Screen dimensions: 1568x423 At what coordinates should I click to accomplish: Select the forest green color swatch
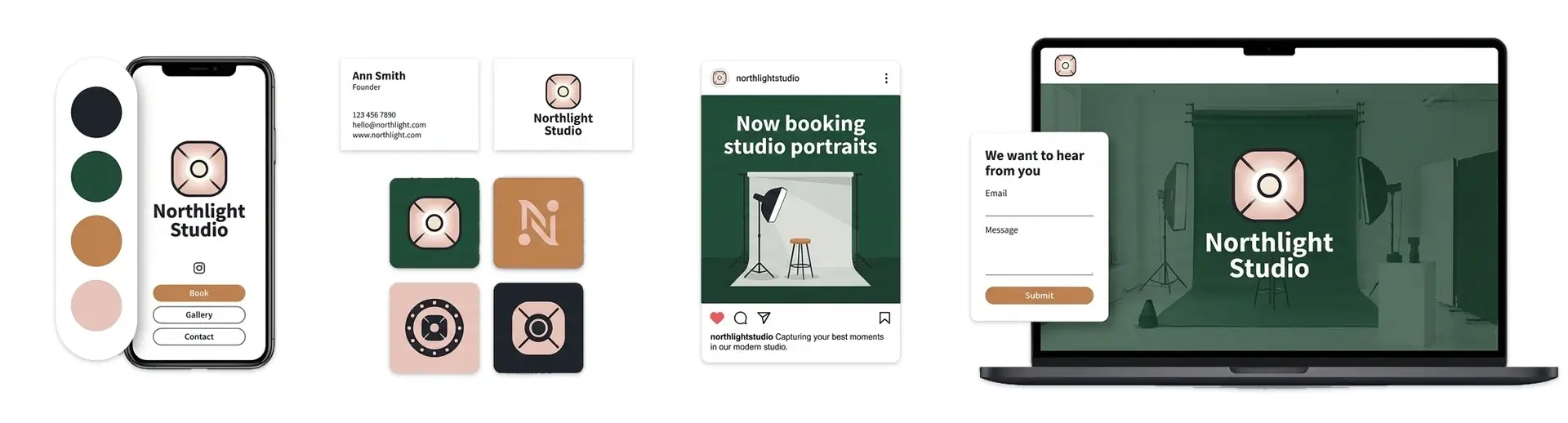click(x=96, y=176)
